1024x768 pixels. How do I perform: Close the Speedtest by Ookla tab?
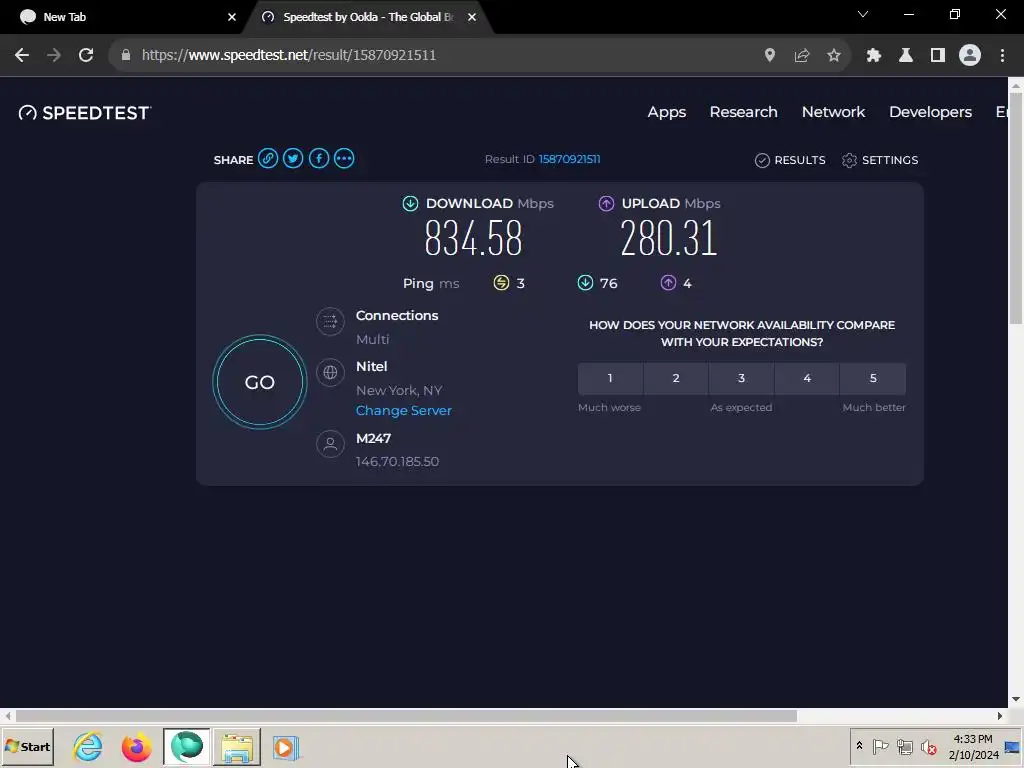pos(472,17)
